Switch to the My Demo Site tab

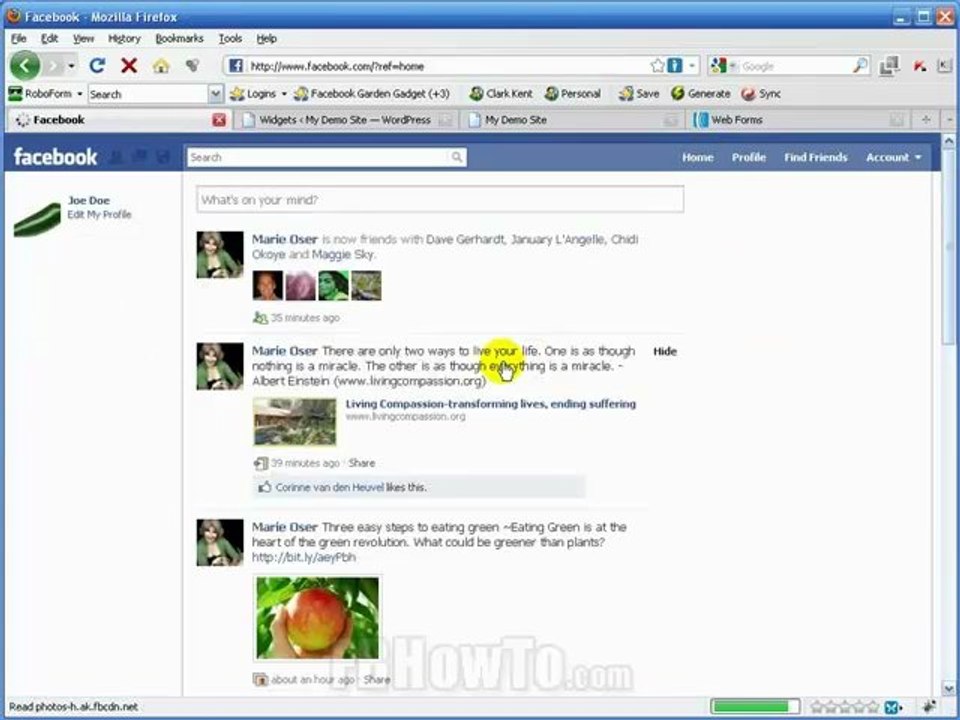pos(574,120)
